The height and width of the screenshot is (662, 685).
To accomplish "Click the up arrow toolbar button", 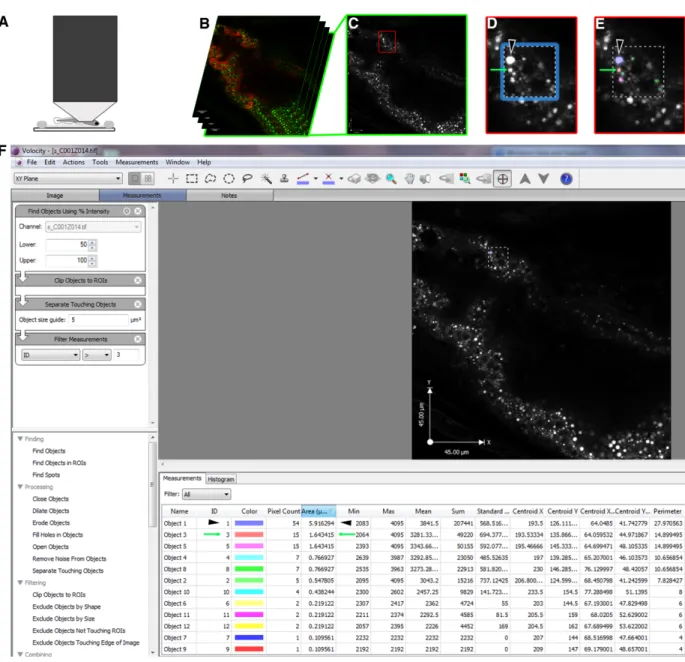I will (x=525, y=179).
